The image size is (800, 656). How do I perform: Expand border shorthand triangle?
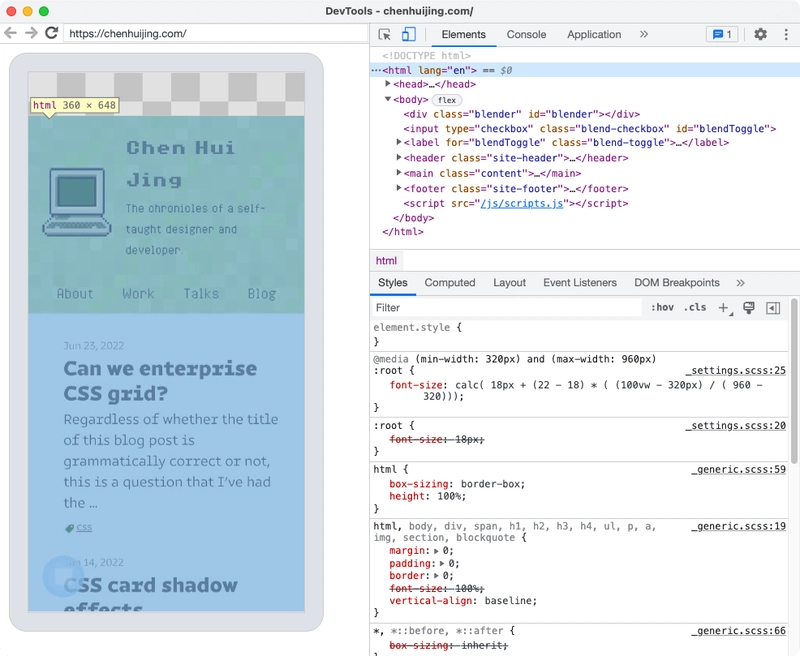tap(436, 576)
